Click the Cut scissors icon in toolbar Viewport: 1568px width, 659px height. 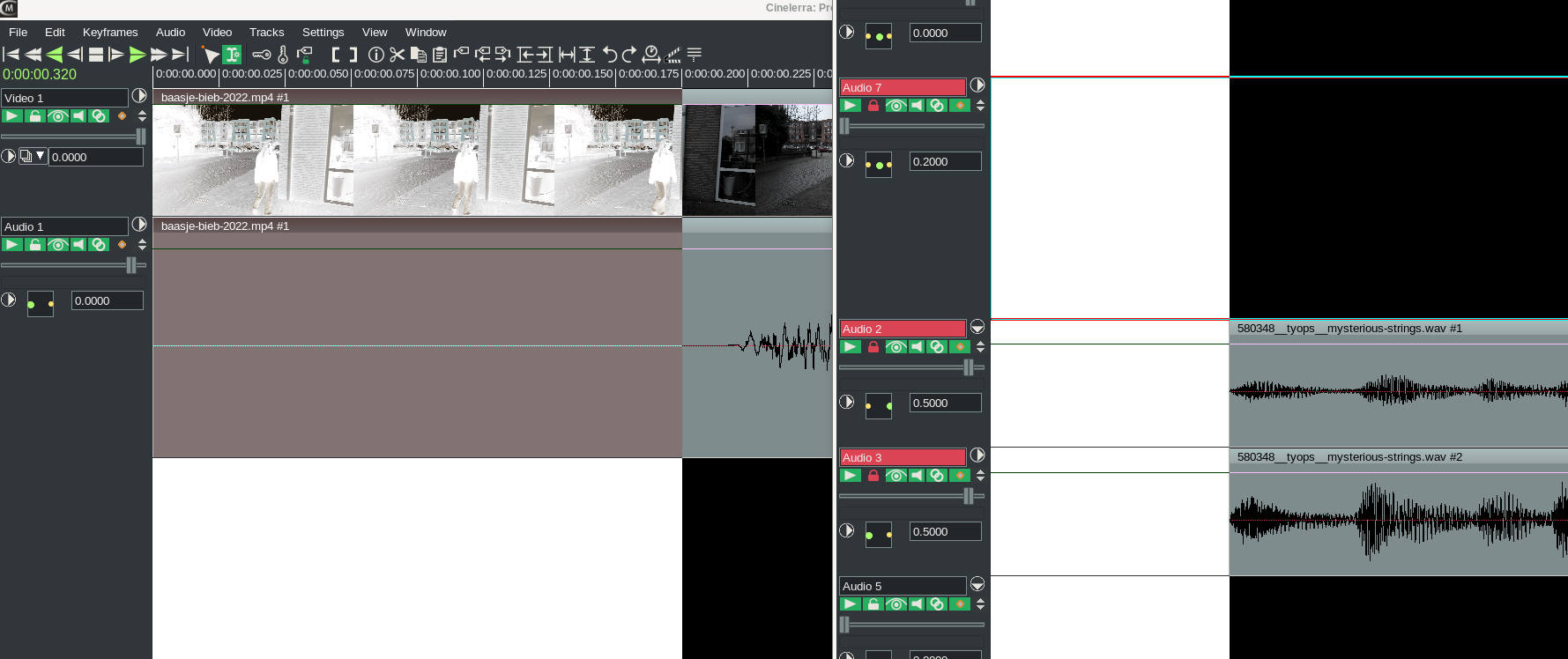tap(398, 55)
